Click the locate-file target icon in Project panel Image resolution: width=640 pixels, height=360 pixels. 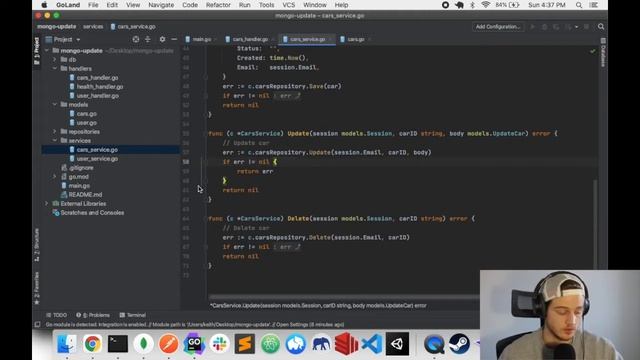(136, 39)
